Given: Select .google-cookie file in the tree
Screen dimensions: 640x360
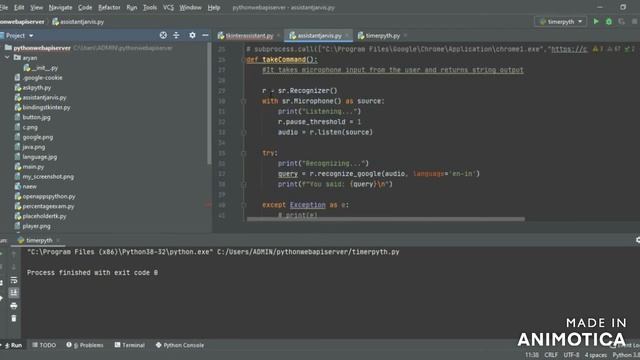Looking at the screenshot, I should pos(42,78).
